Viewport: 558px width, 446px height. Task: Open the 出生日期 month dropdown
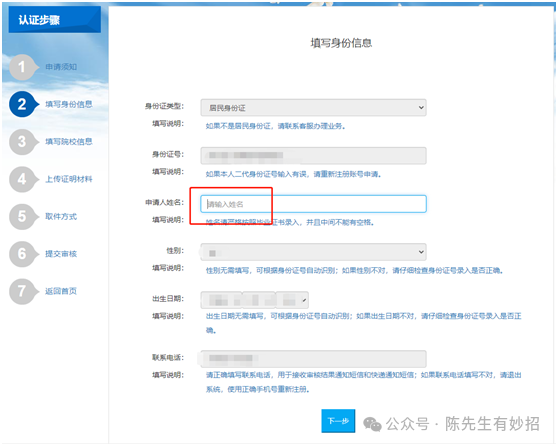[x=259, y=300]
